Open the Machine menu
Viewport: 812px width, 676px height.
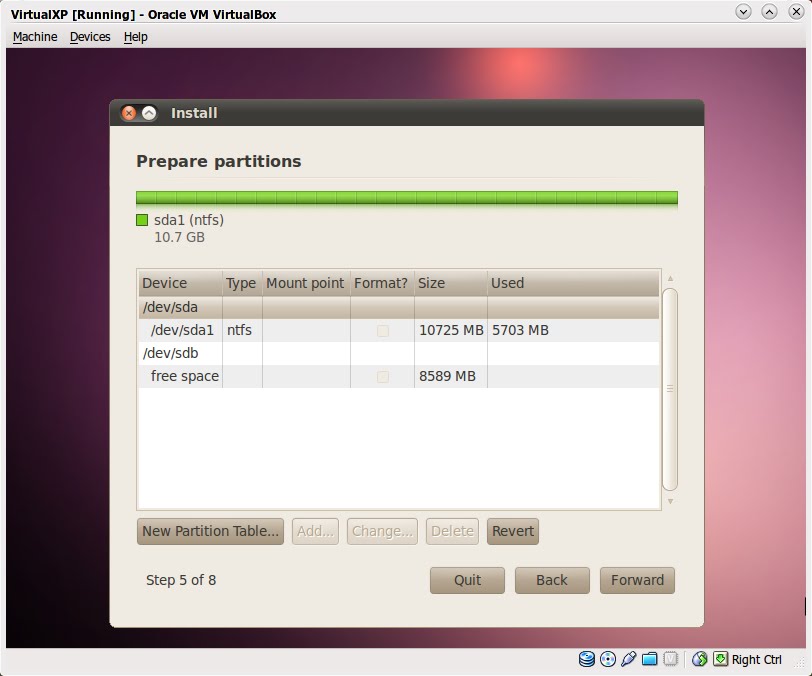35,37
